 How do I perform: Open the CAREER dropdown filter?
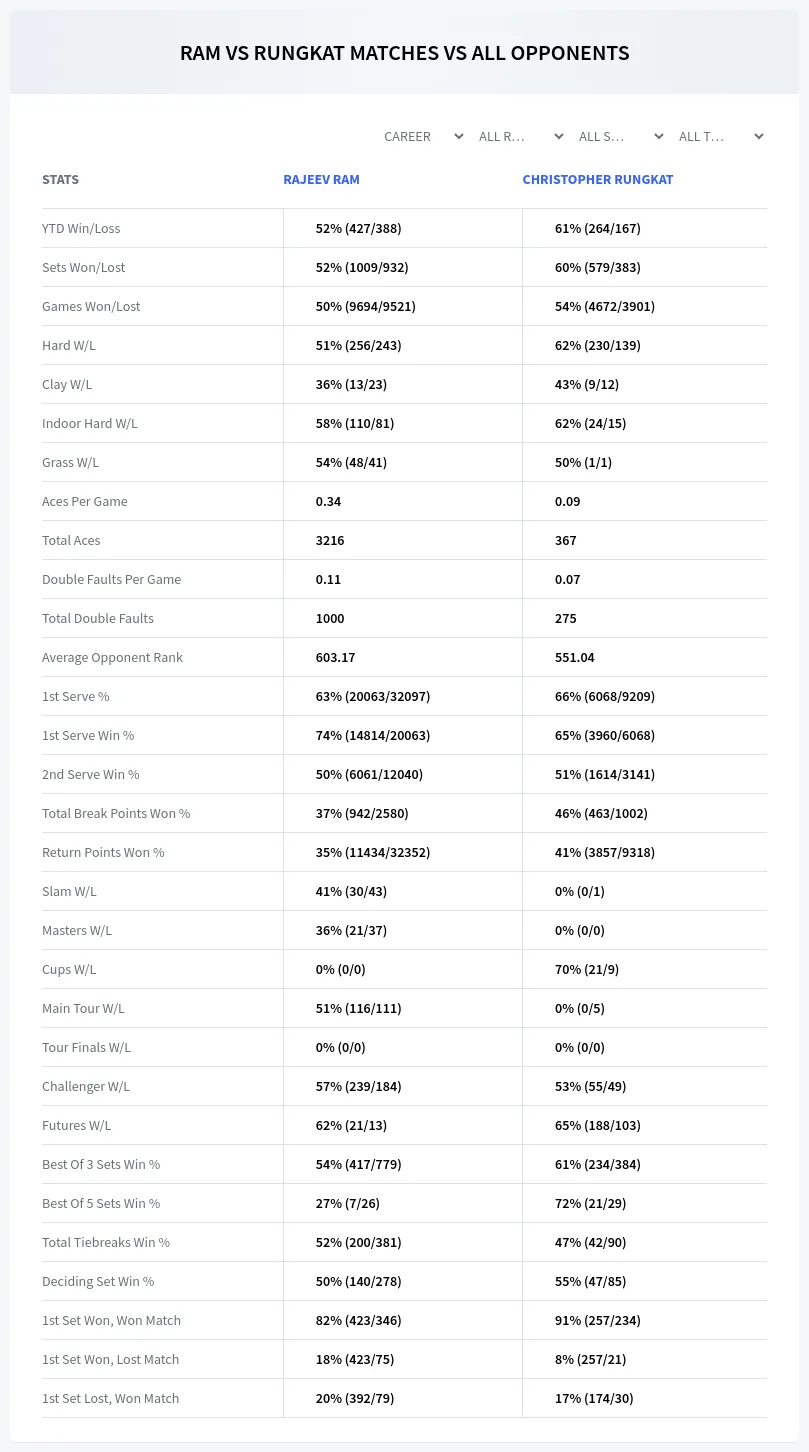423,136
